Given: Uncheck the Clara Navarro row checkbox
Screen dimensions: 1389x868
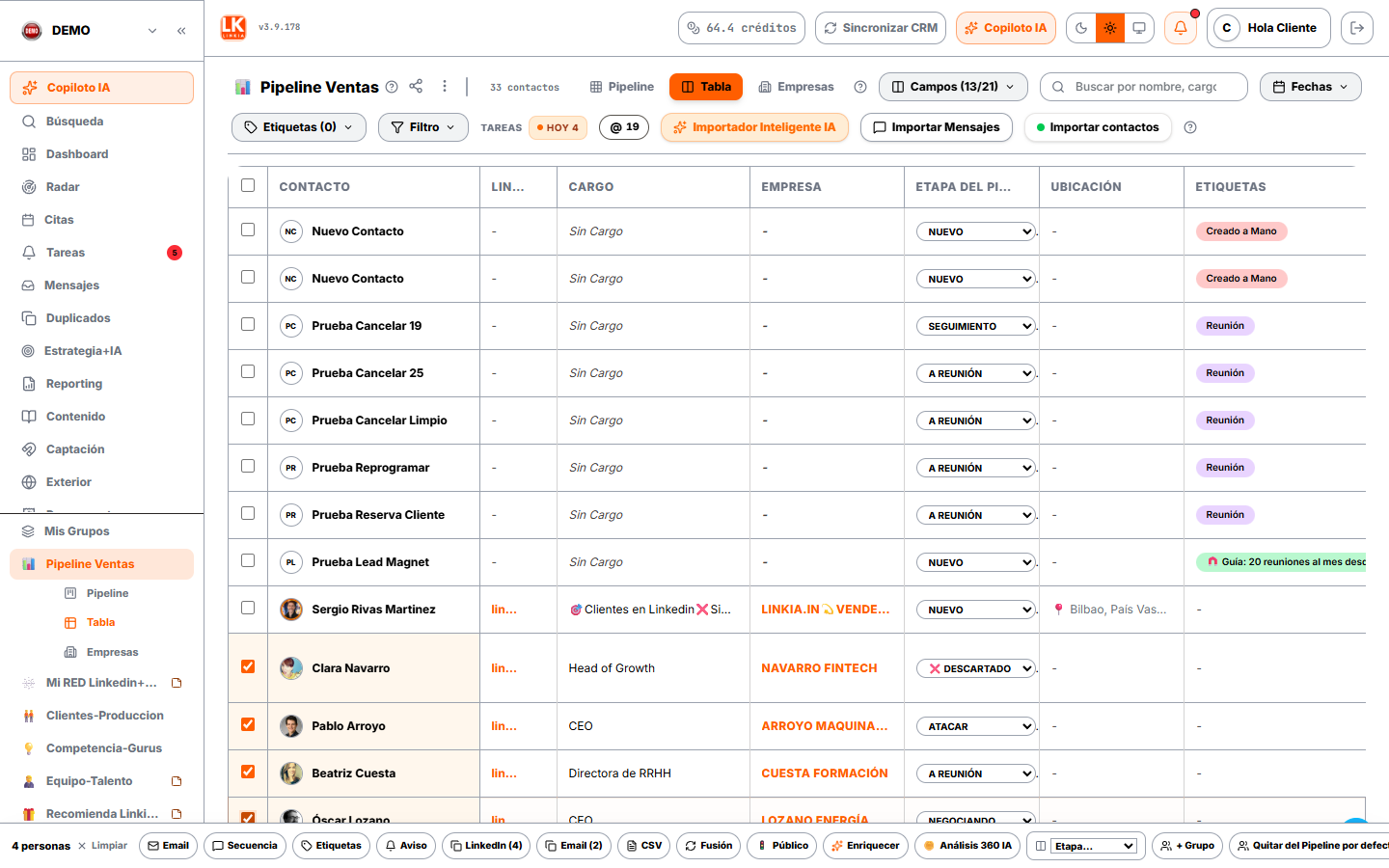Looking at the screenshot, I should click(248, 666).
